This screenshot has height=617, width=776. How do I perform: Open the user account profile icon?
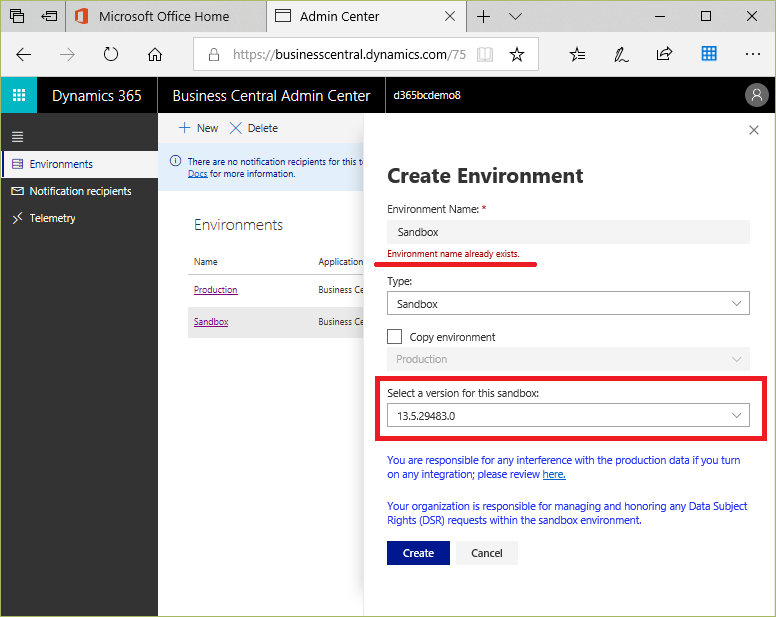point(756,95)
